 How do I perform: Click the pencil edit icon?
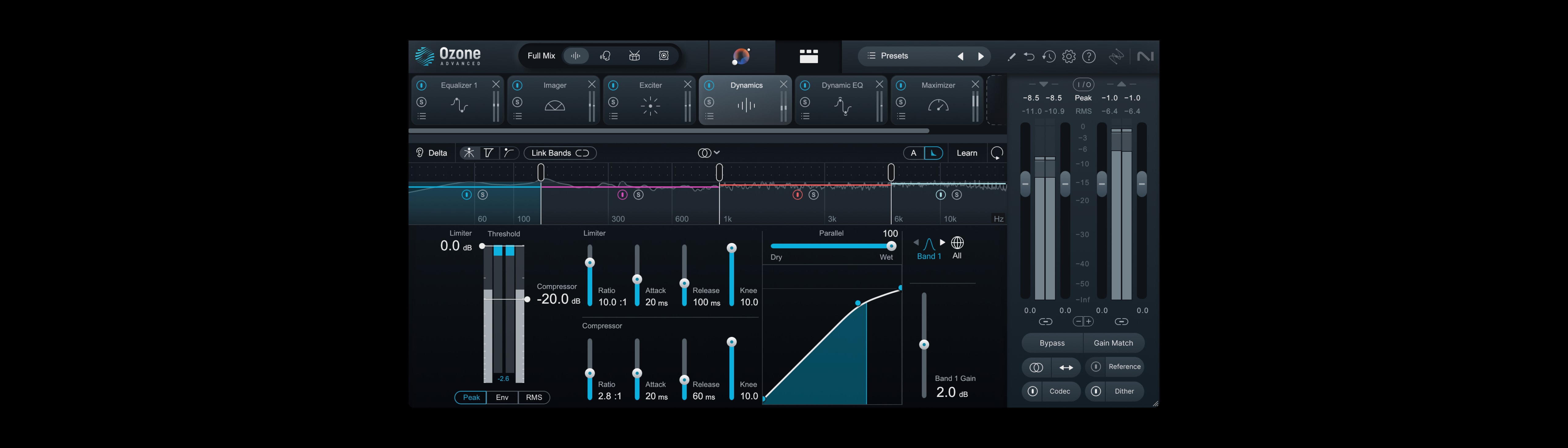(1011, 57)
